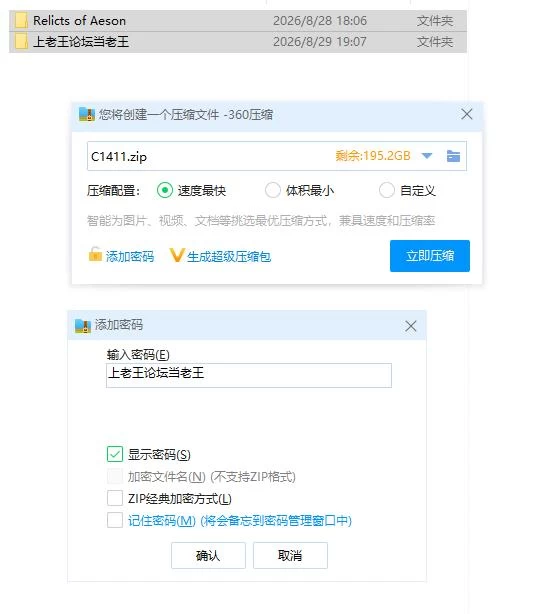Tick the 记住密码 checkbox
Image resolution: width=548 pixels, height=614 pixels.
click(115, 520)
